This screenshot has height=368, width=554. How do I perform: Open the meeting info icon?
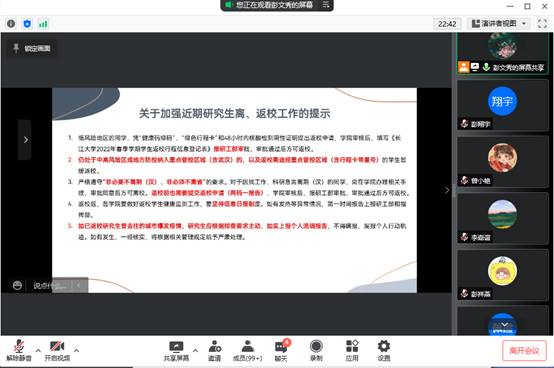[x=11, y=24]
